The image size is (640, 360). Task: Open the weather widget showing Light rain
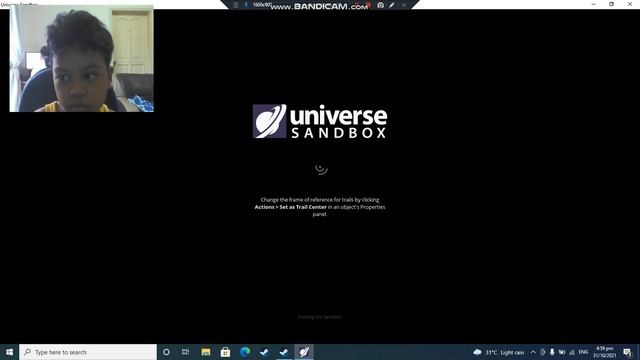(x=499, y=352)
